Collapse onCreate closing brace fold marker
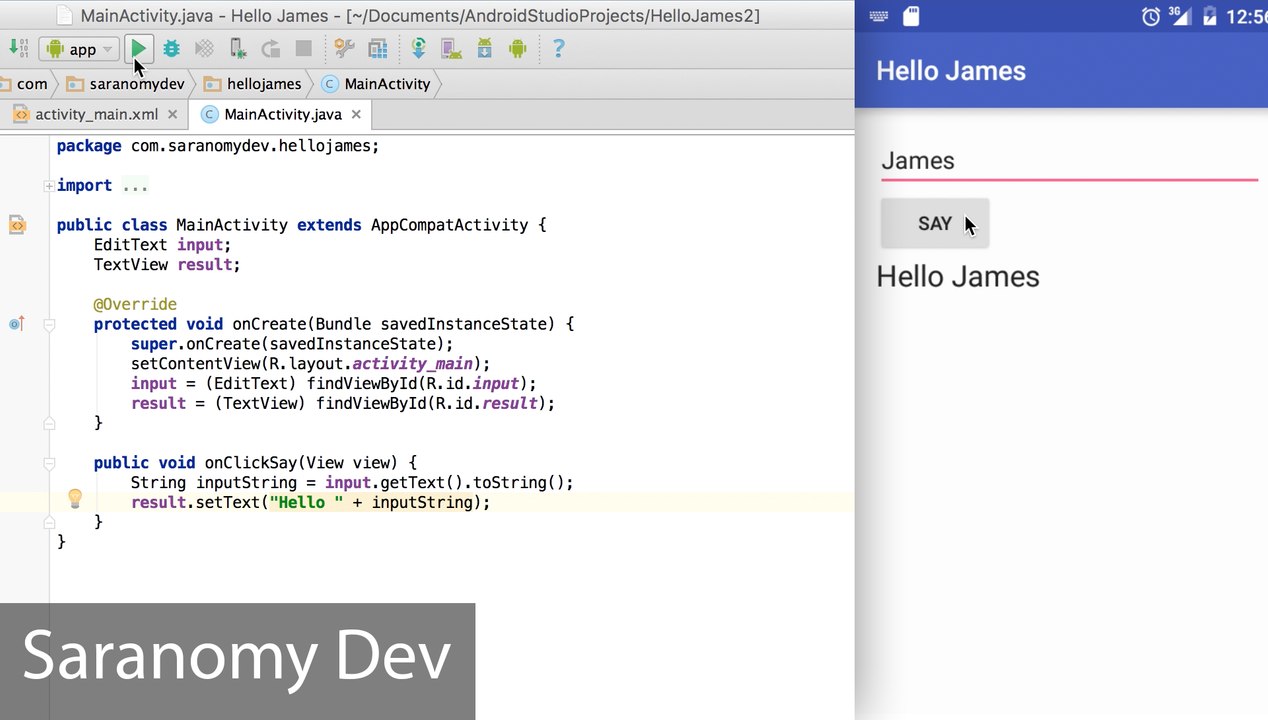Viewport: 1268px width, 720px height. pyautogui.click(x=49, y=423)
